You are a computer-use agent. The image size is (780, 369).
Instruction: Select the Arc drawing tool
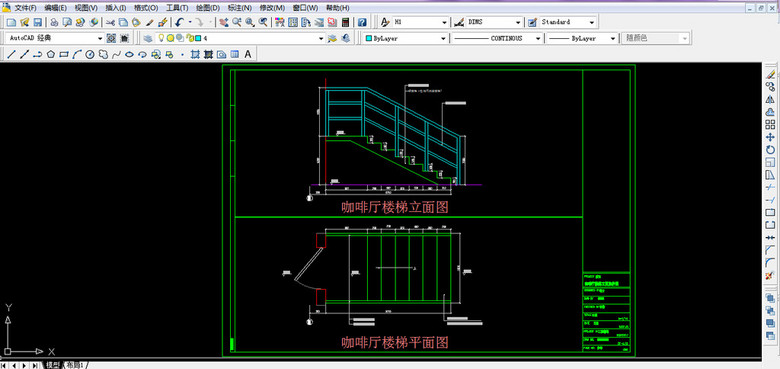[77, 54]
